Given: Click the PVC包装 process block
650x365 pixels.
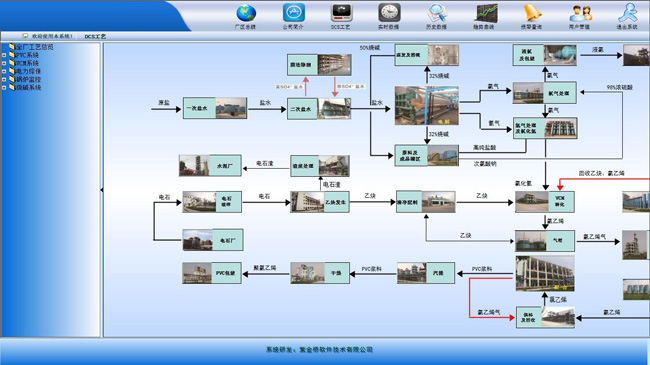Looking at the screenshot, I should click(211, 273).
